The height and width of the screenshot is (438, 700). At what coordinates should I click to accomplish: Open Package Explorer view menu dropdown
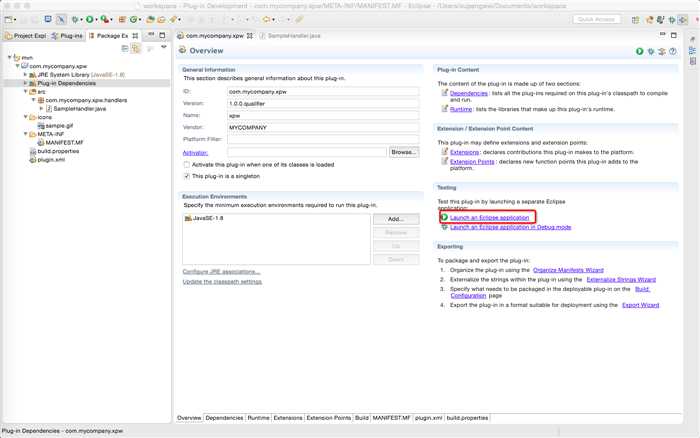(x=164, y=47)
